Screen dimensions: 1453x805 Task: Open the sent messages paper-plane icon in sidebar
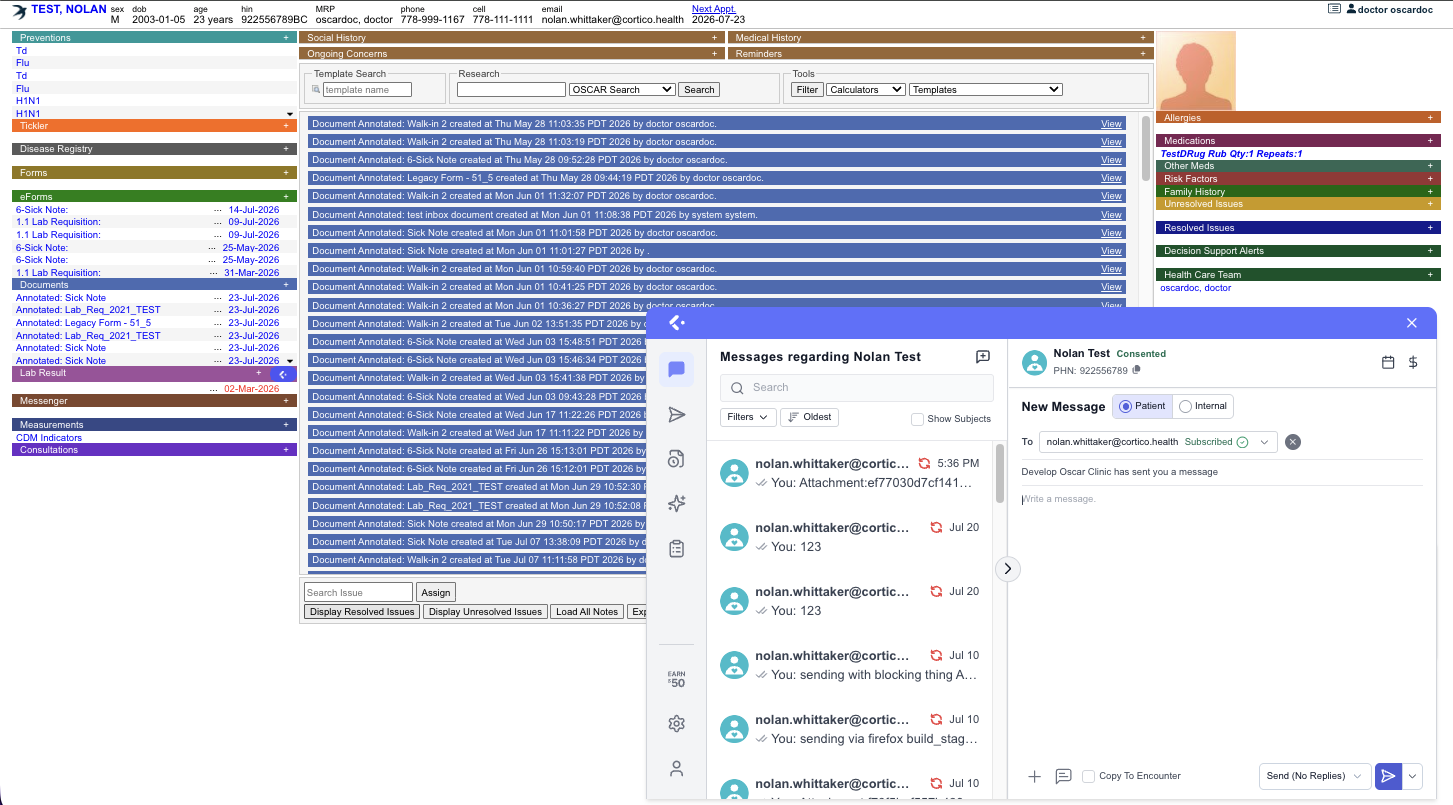point(676,414)
